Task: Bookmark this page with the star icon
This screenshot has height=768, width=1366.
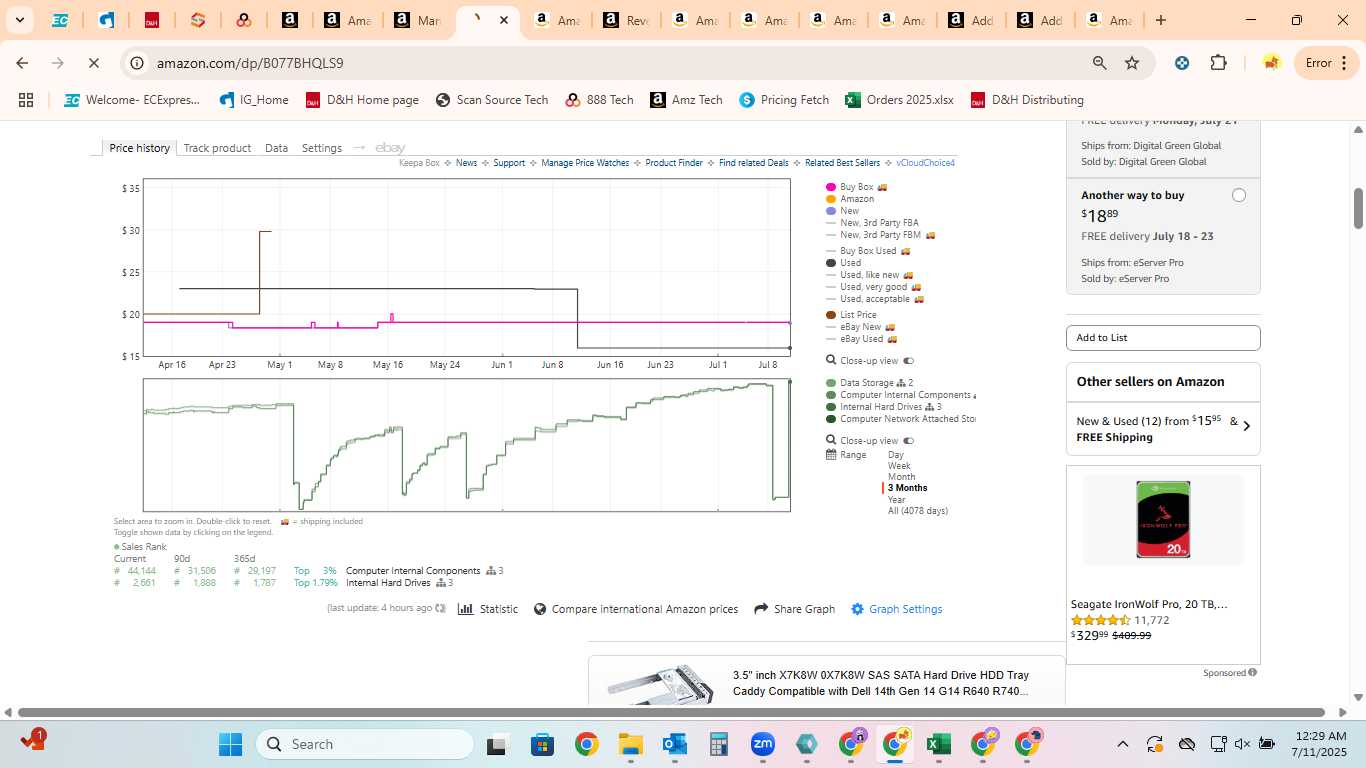Action: click(x=1132, y=63)
